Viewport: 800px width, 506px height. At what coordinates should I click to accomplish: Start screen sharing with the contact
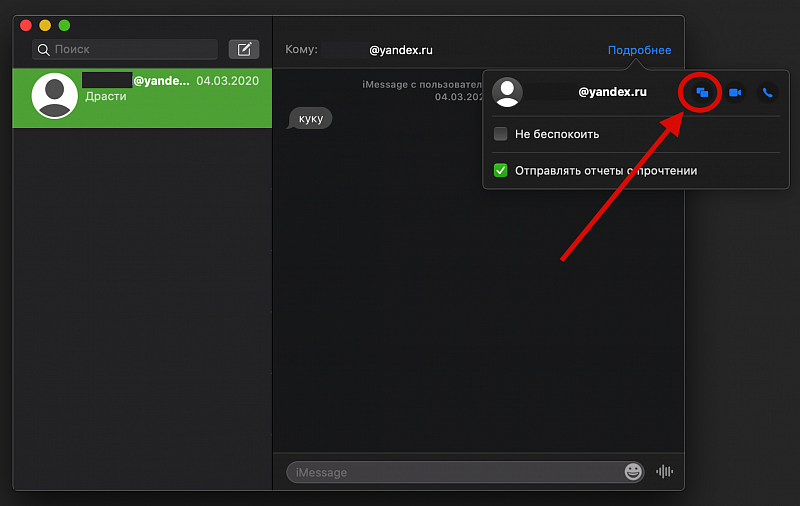702,92
